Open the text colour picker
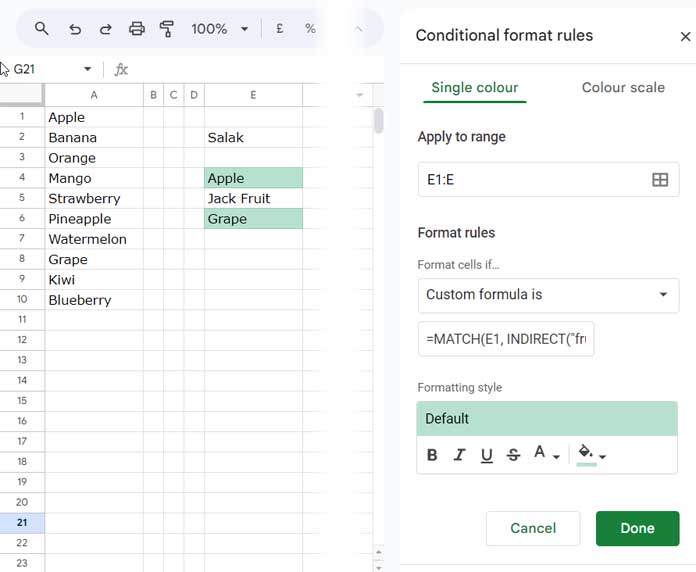Viewport: 696px width, 572px height. (x=546, y=454)
